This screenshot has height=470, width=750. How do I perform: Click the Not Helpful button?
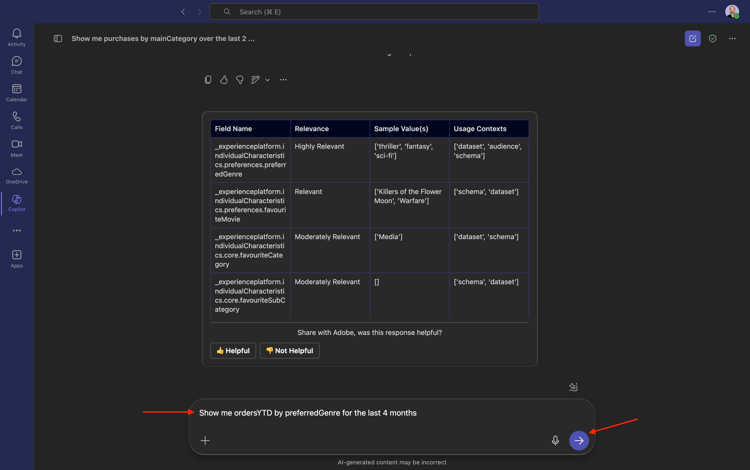[x=289, y=350]
